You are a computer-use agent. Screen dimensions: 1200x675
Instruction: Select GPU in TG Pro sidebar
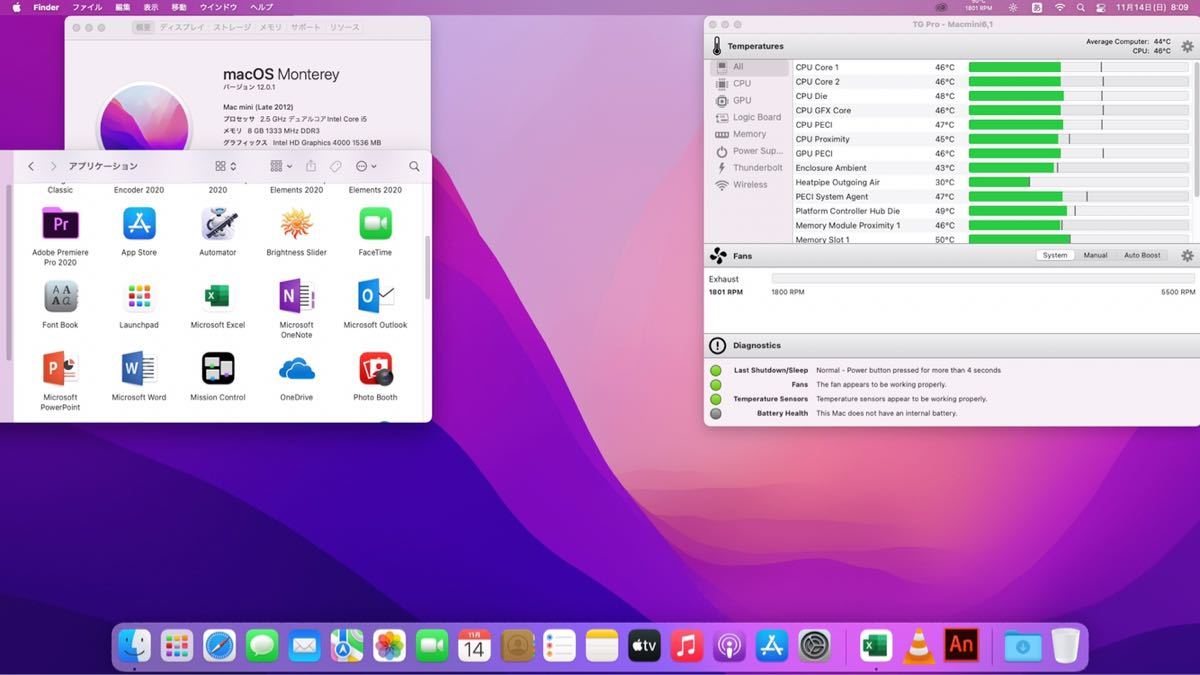(x=742, y=100)
